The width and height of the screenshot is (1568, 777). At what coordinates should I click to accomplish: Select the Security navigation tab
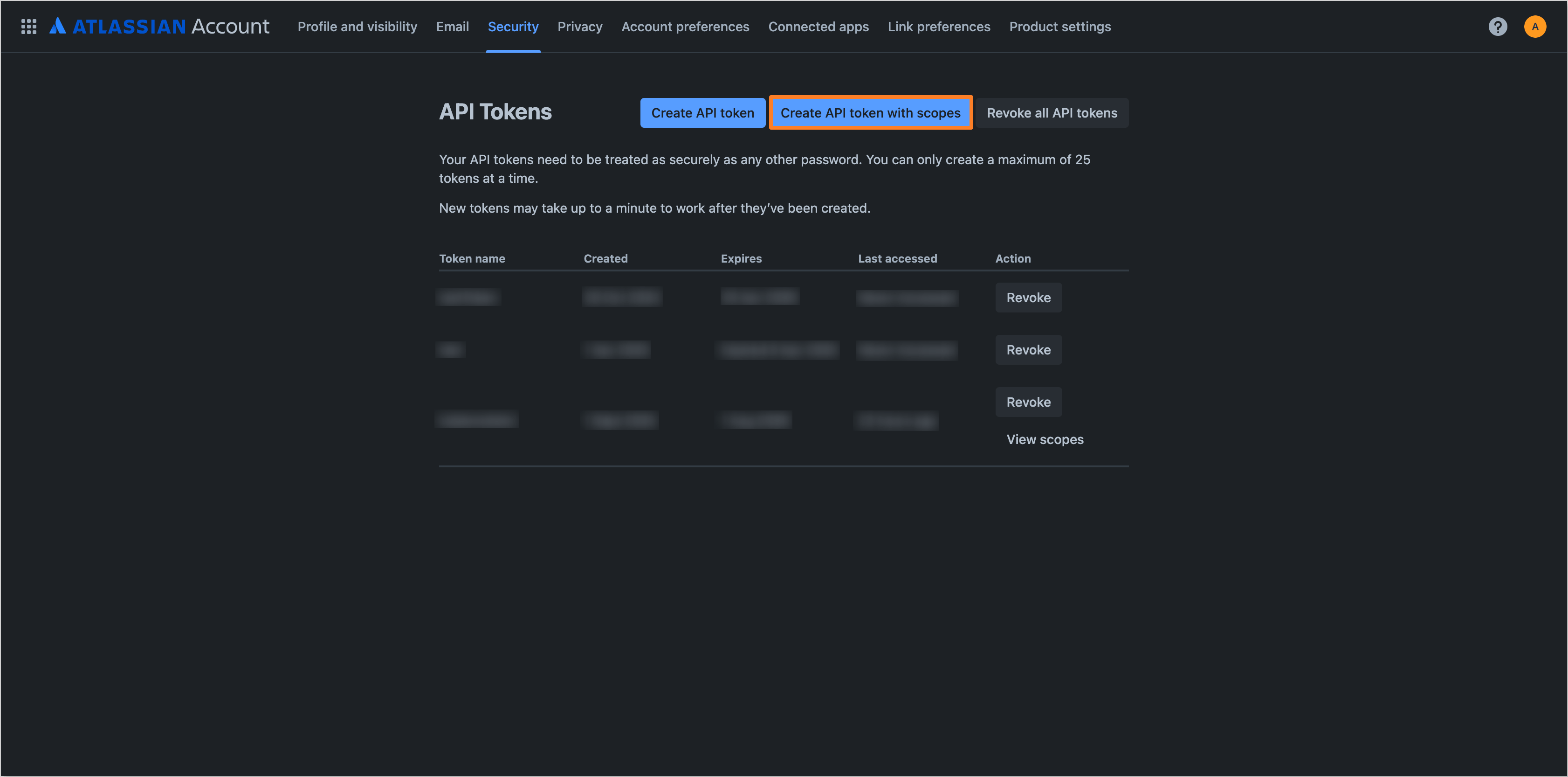513,26
